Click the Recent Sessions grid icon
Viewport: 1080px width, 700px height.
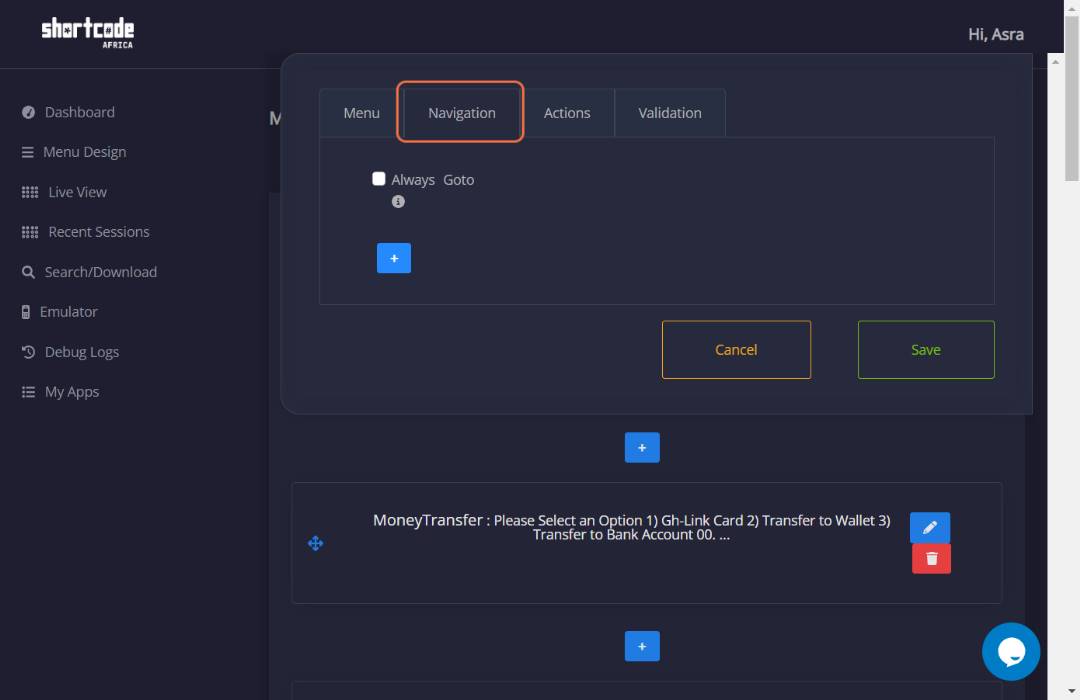[x=30, y=232]
